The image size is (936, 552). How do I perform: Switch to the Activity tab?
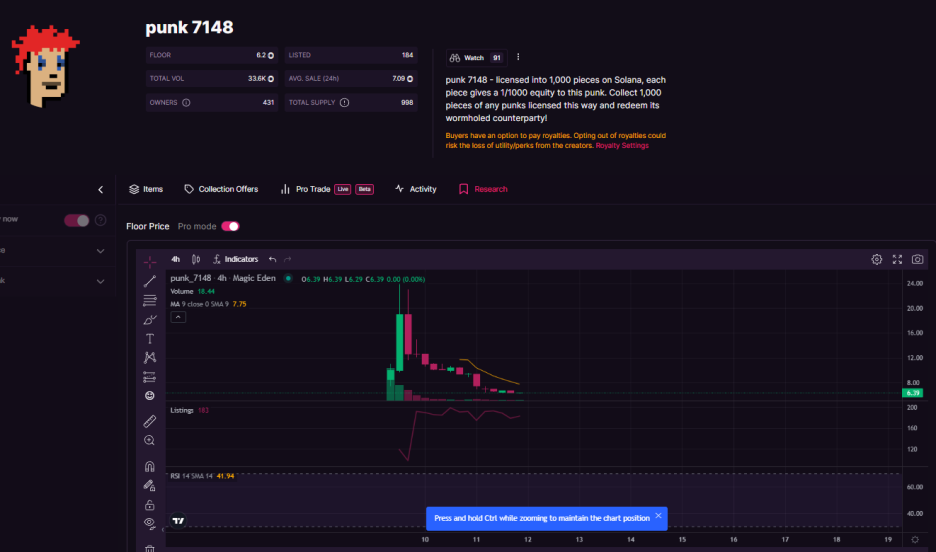pyautogui.click(x=415, y=189)
